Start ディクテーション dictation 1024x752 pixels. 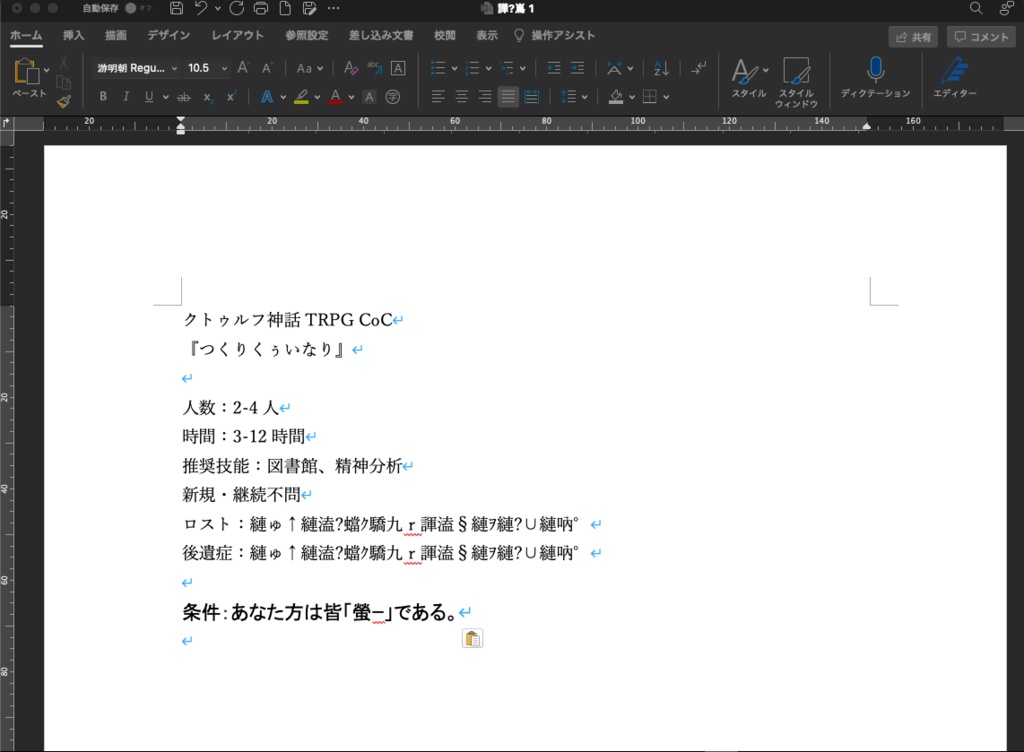[x=874, y=80]
